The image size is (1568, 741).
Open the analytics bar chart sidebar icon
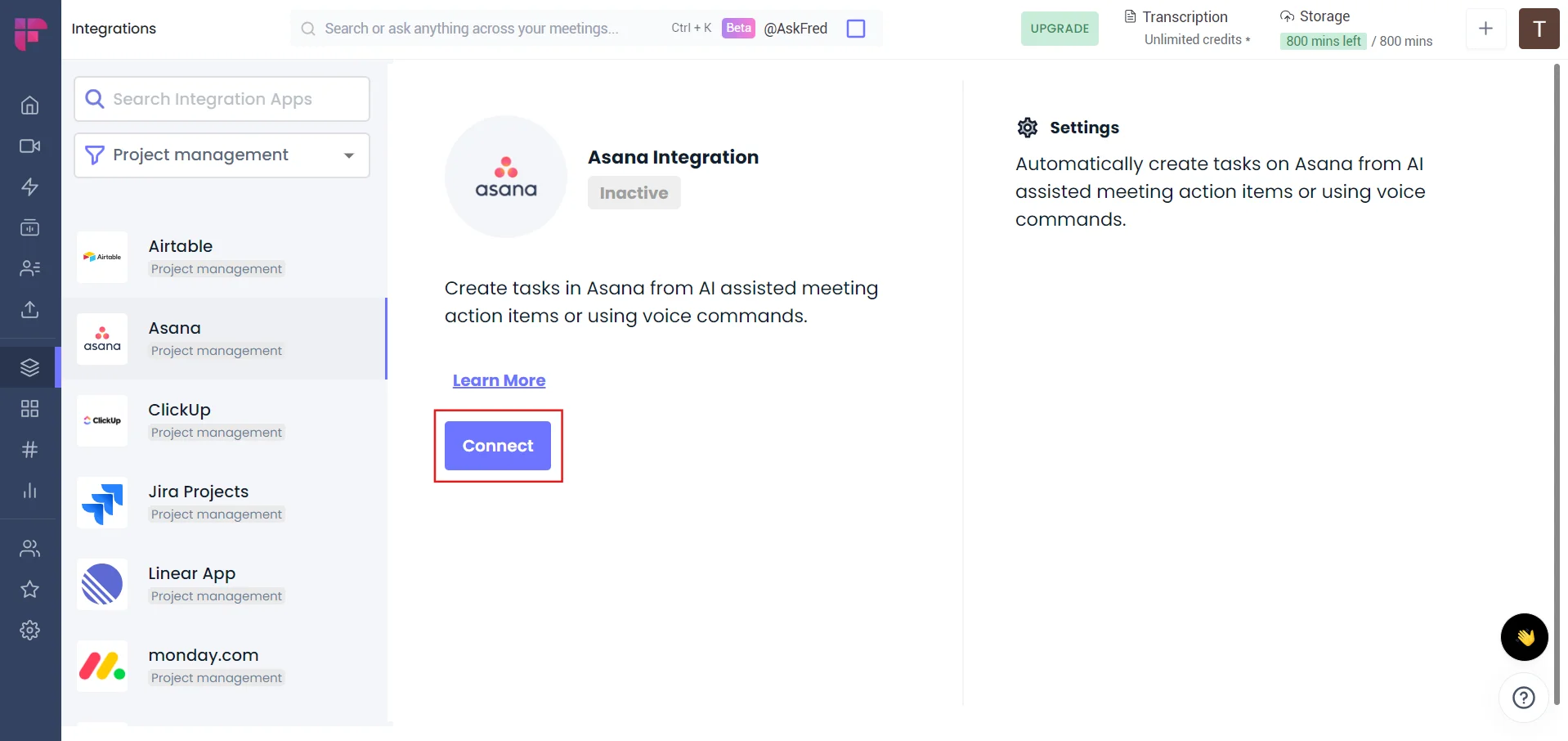coord(30,491)
